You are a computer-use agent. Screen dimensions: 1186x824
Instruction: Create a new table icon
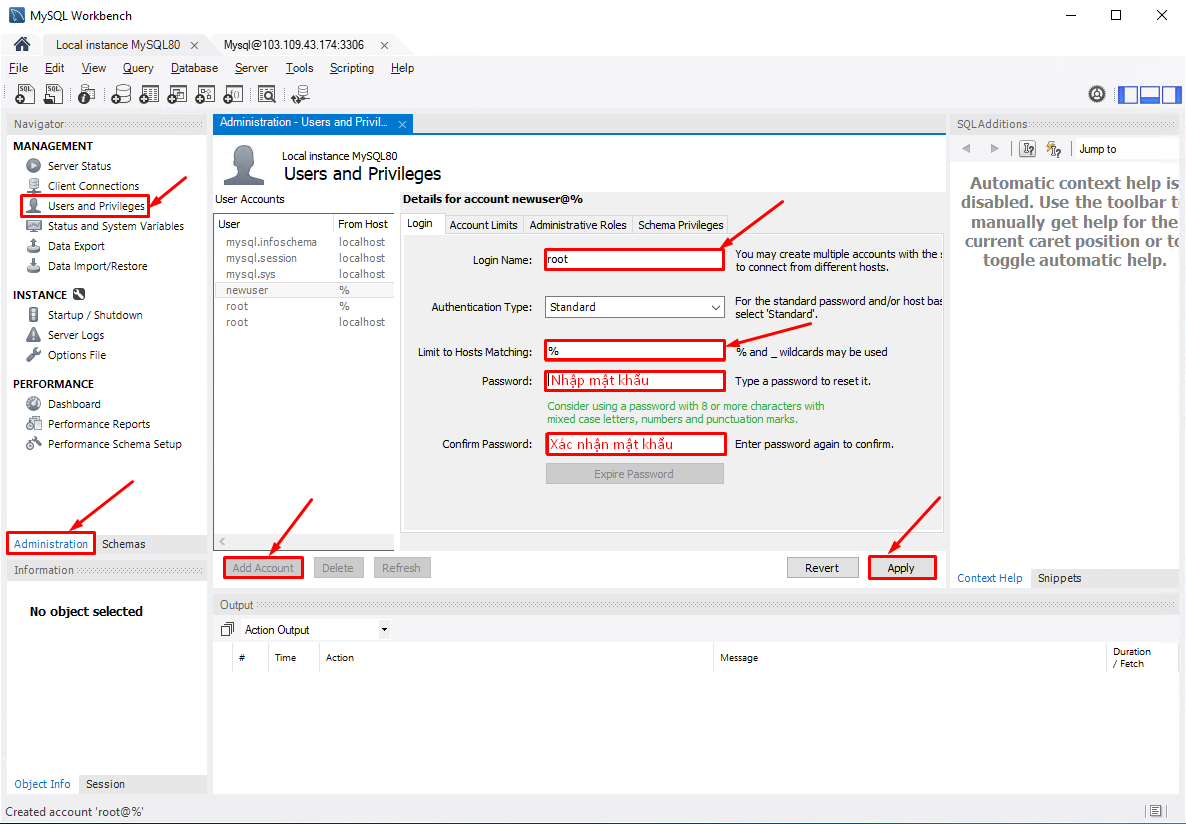click(x=149, y=94)
